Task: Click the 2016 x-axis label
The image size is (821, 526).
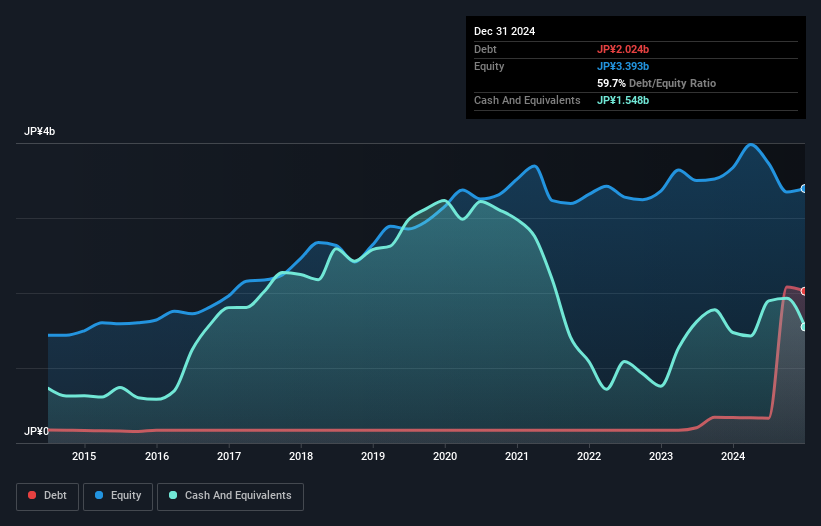Action: pos(157,456)
